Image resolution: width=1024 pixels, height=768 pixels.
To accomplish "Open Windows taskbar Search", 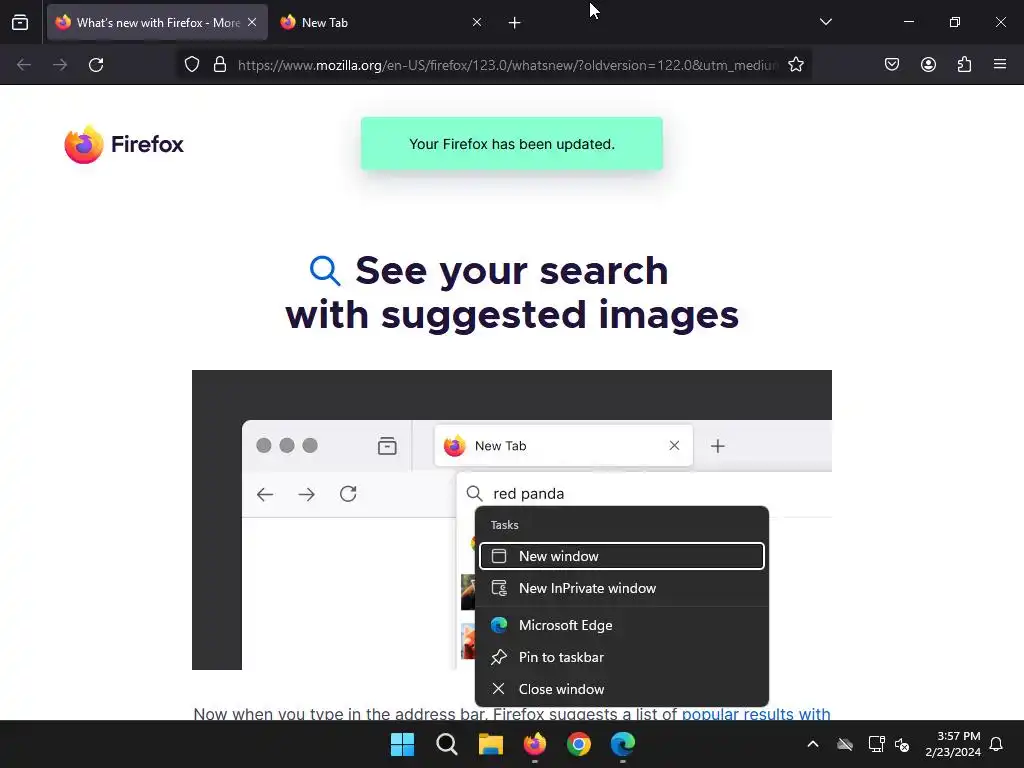I will click(x=447, y=744).
